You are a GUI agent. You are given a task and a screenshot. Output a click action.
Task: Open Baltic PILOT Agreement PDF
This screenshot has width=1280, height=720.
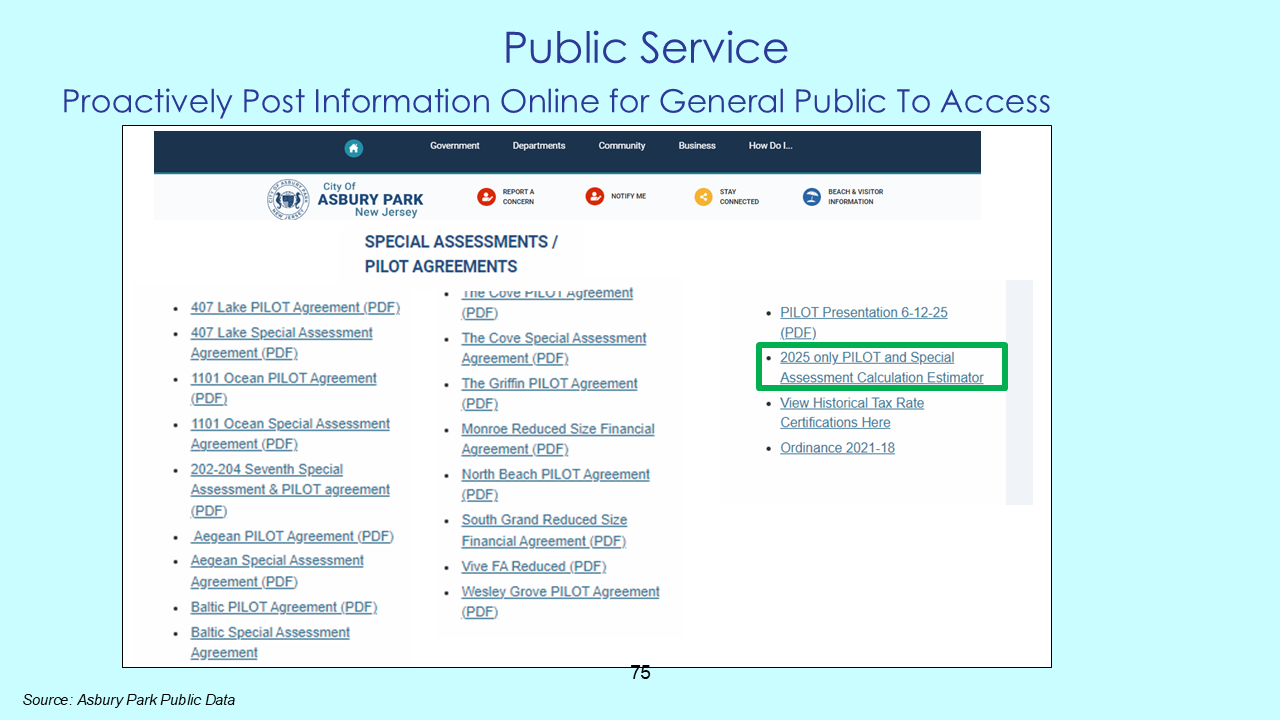click(284, 608)
